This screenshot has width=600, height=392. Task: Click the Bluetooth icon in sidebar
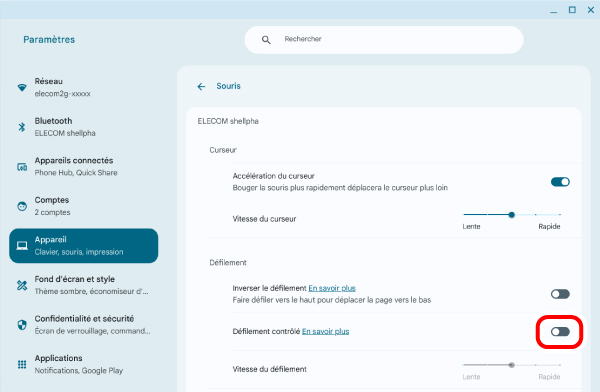[22, 127]
